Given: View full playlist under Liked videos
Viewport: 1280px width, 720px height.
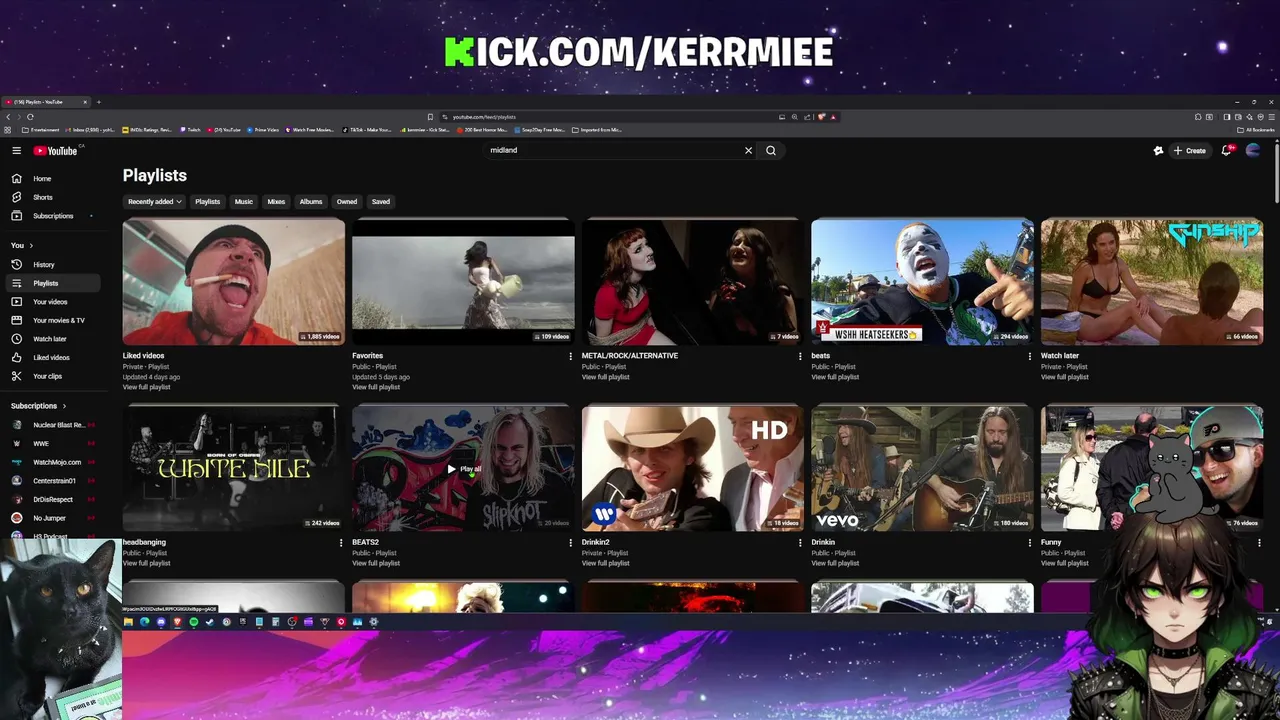Looking at the screenshot, I should pyautogui.click(x=146, y=387).
